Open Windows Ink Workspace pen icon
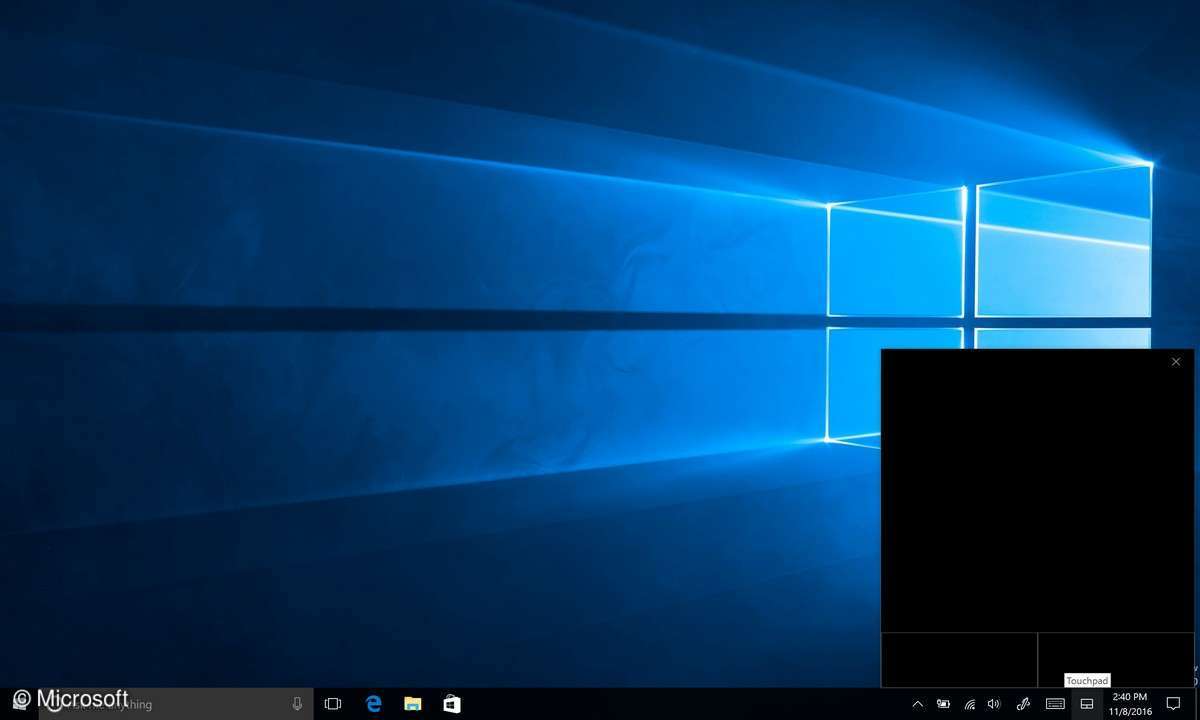Image resolution: width=1200 pixels, height=720 pixels. [1023, 704]
